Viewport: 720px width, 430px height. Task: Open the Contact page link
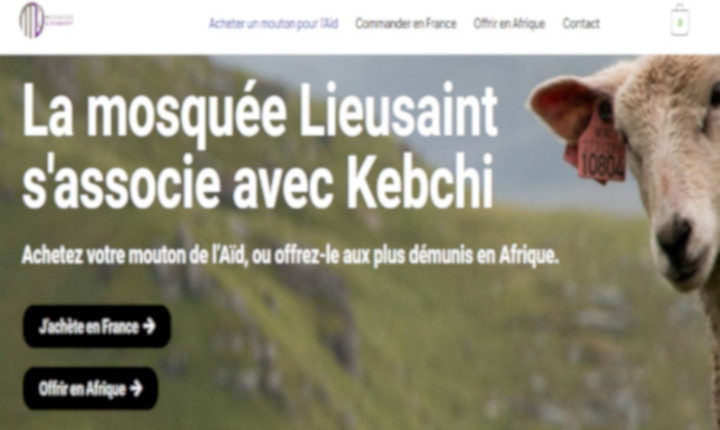click(x=581, y=23)
